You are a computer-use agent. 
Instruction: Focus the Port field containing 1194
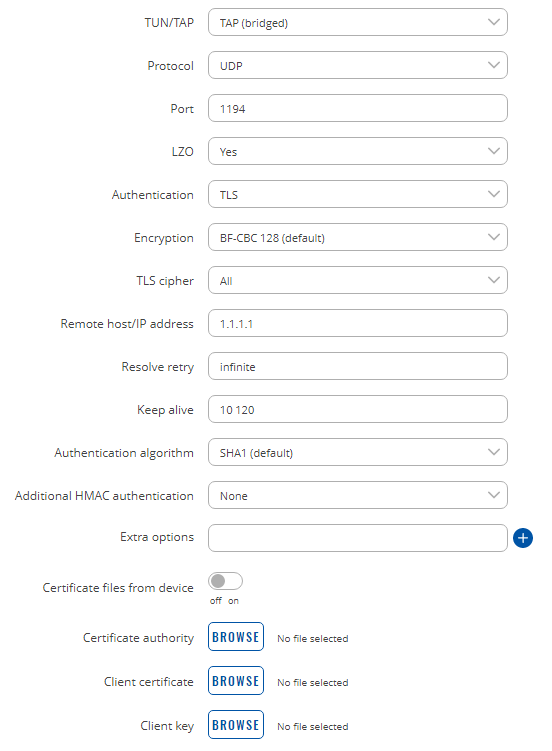point(358,108)
